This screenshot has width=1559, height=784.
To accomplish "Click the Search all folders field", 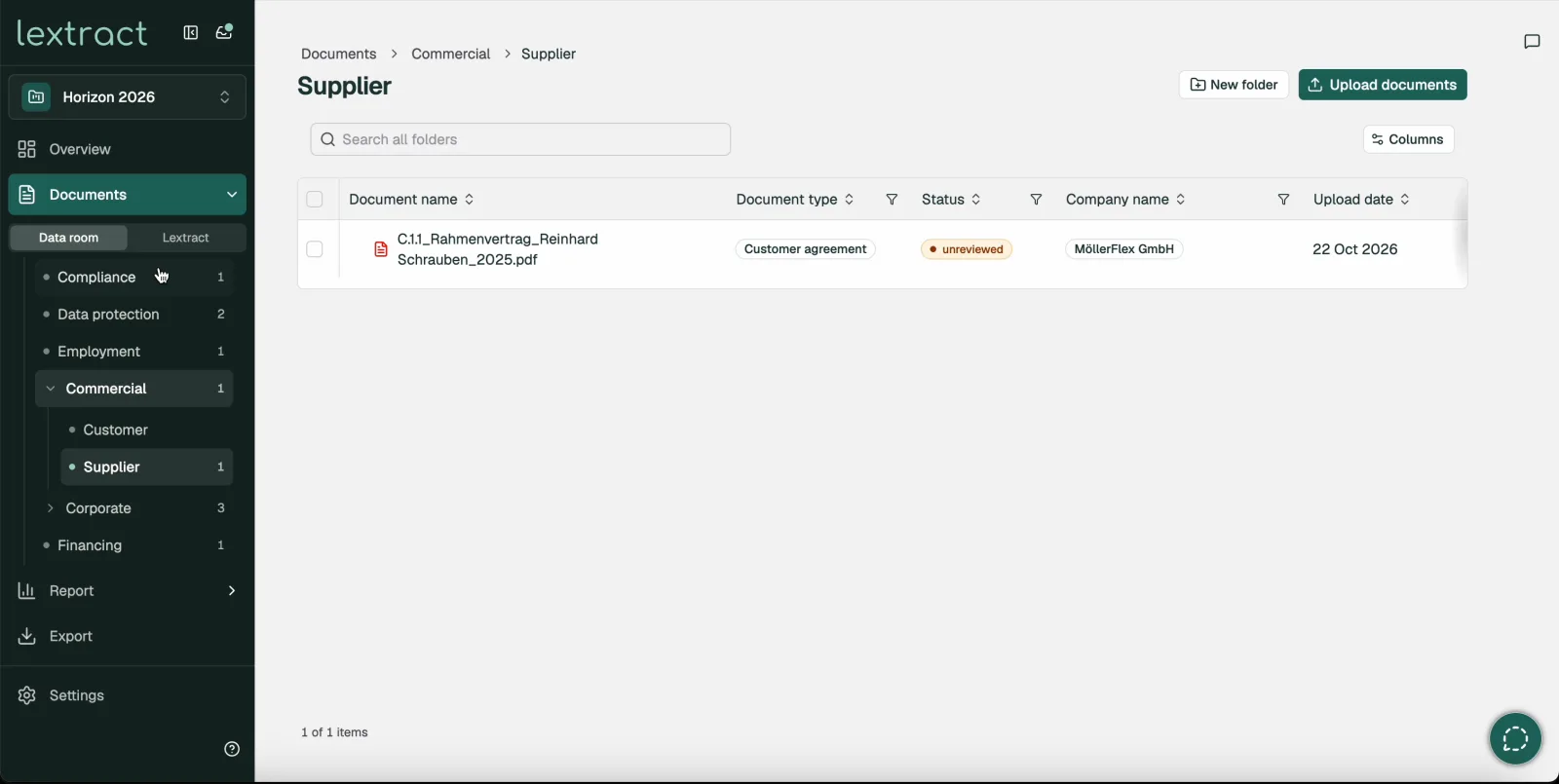I will pyautogui.click(x=520, y=139).
